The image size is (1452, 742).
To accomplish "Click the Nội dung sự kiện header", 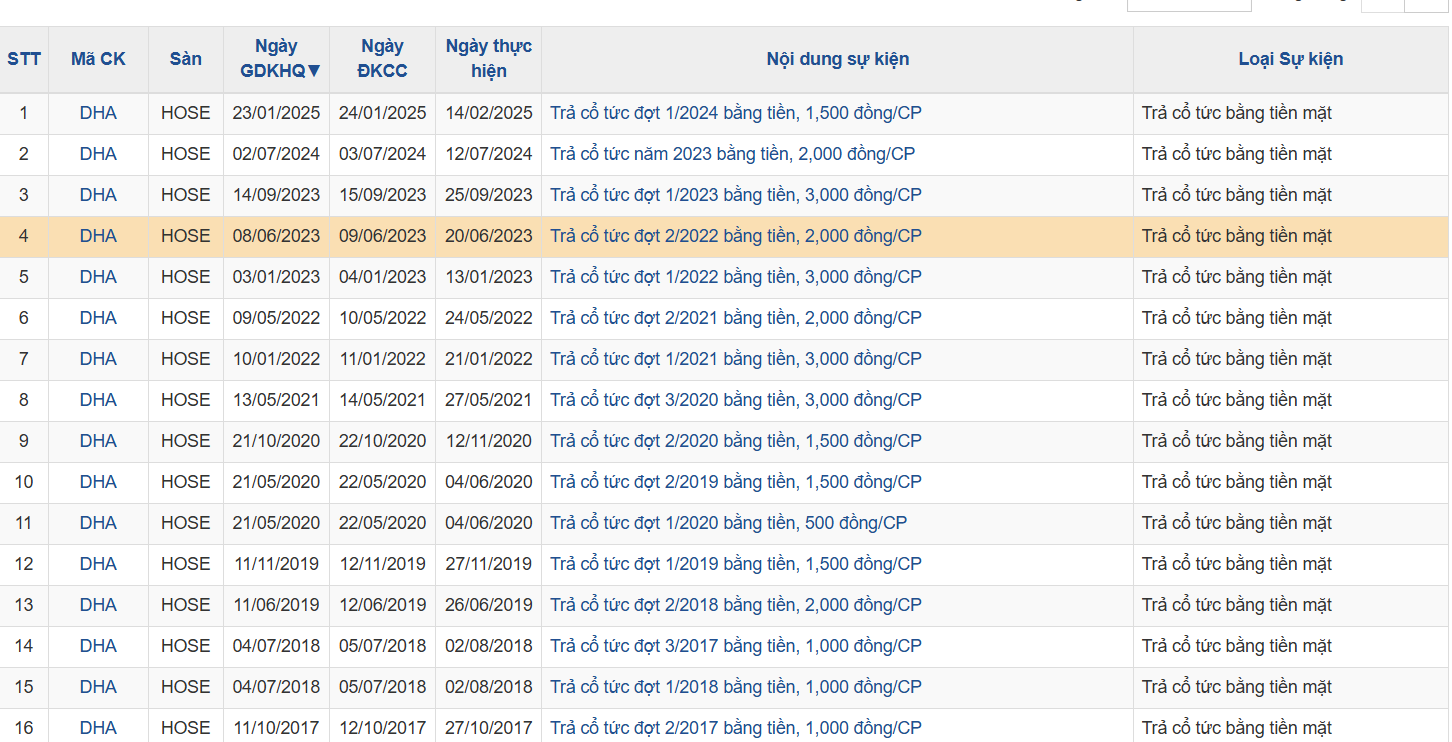I will pyautogui.click(x=837, y=59).
